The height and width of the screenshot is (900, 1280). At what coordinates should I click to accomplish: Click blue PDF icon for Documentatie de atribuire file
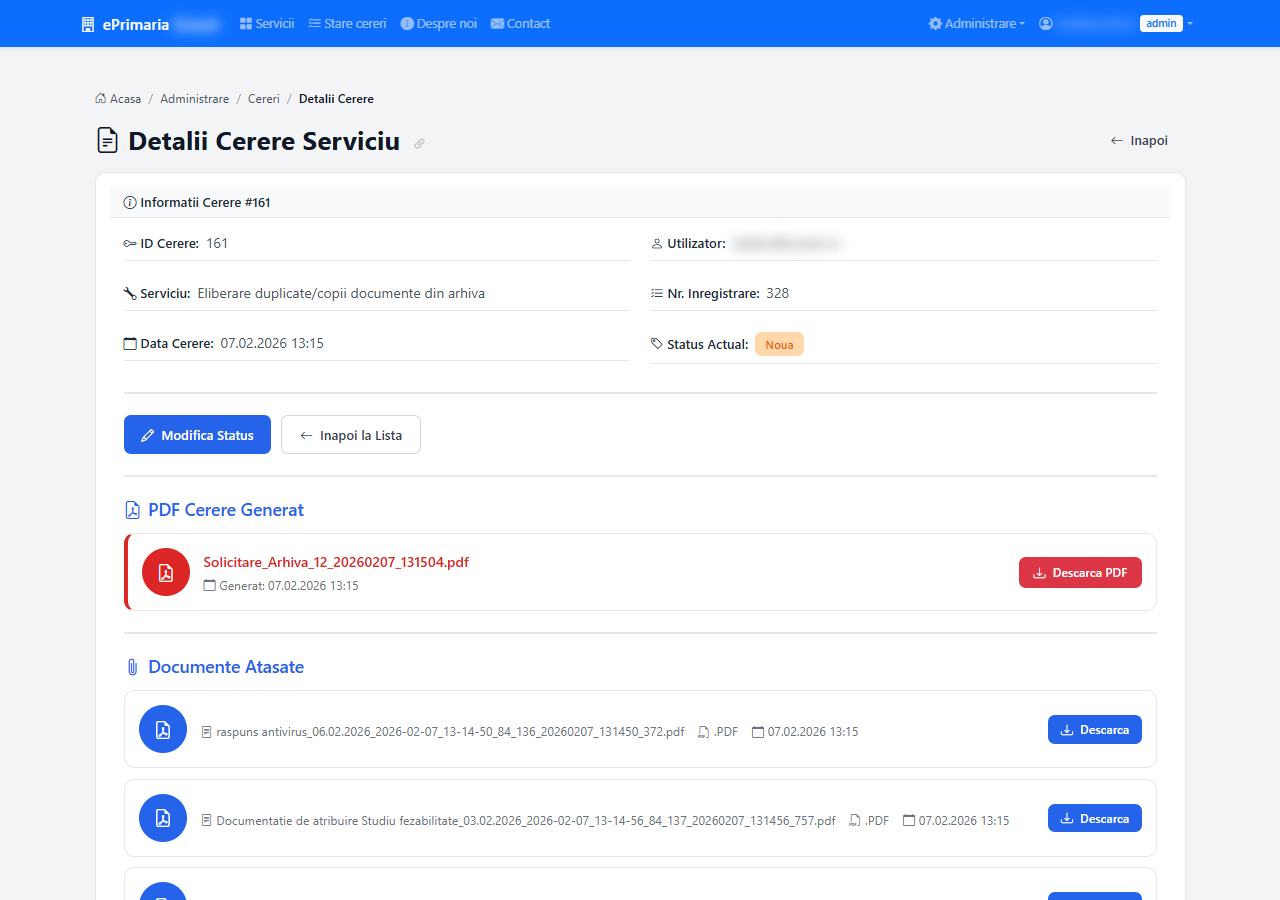pos(163,818)
